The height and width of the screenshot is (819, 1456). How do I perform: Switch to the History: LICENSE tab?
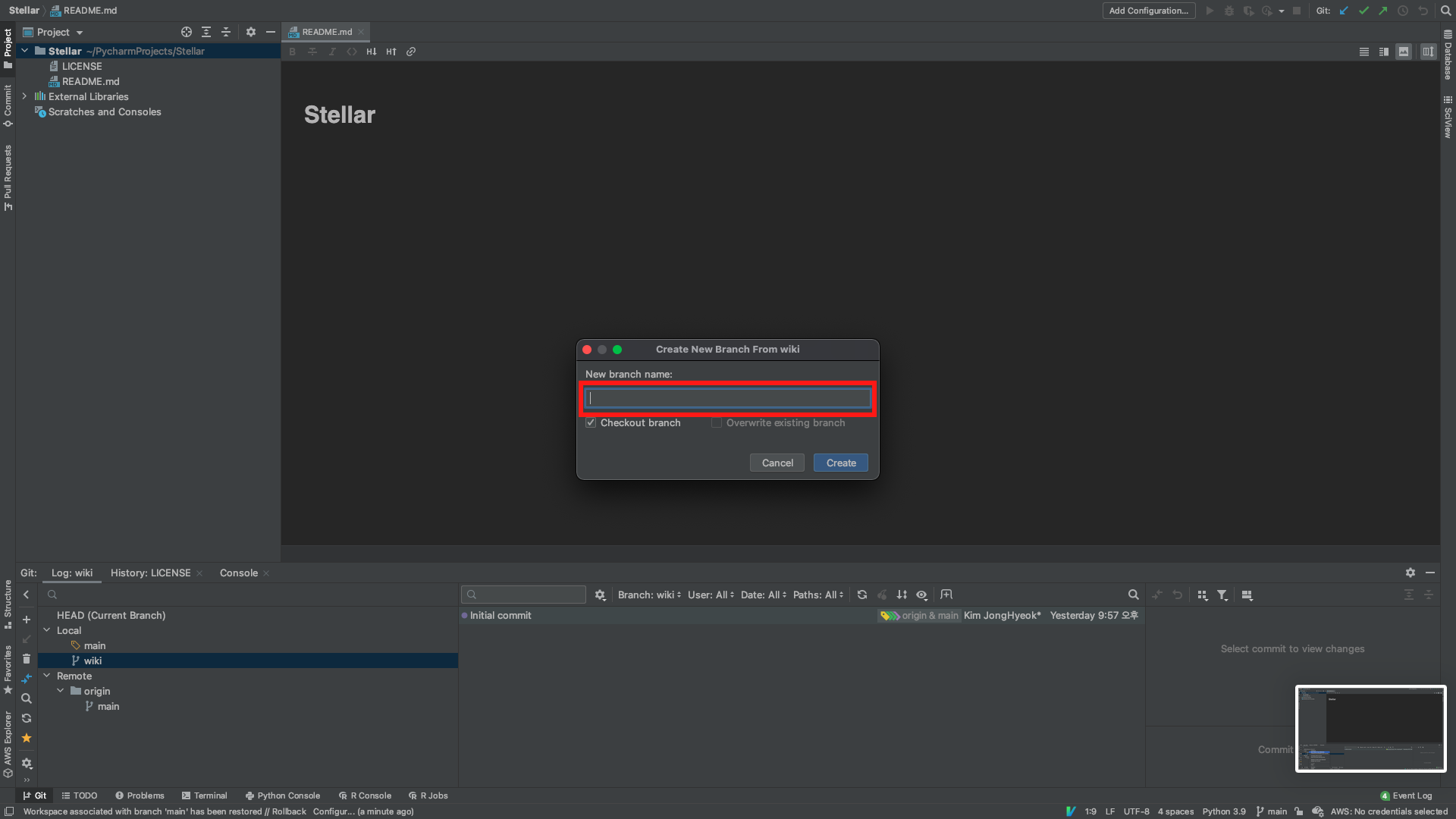(150, 573)
